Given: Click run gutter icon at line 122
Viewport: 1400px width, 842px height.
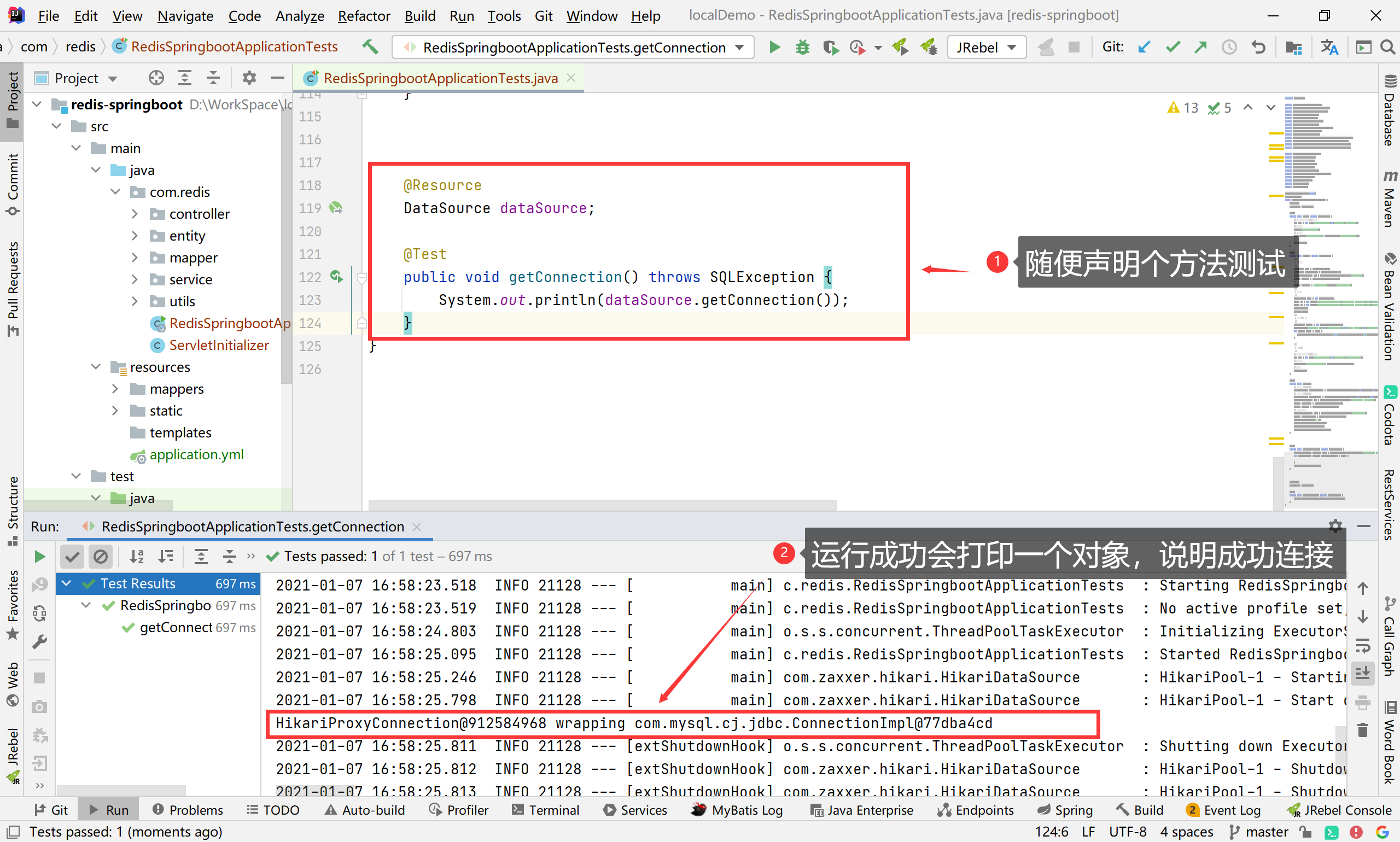Looking at the screenshot, I should click(x=336, y=277).
